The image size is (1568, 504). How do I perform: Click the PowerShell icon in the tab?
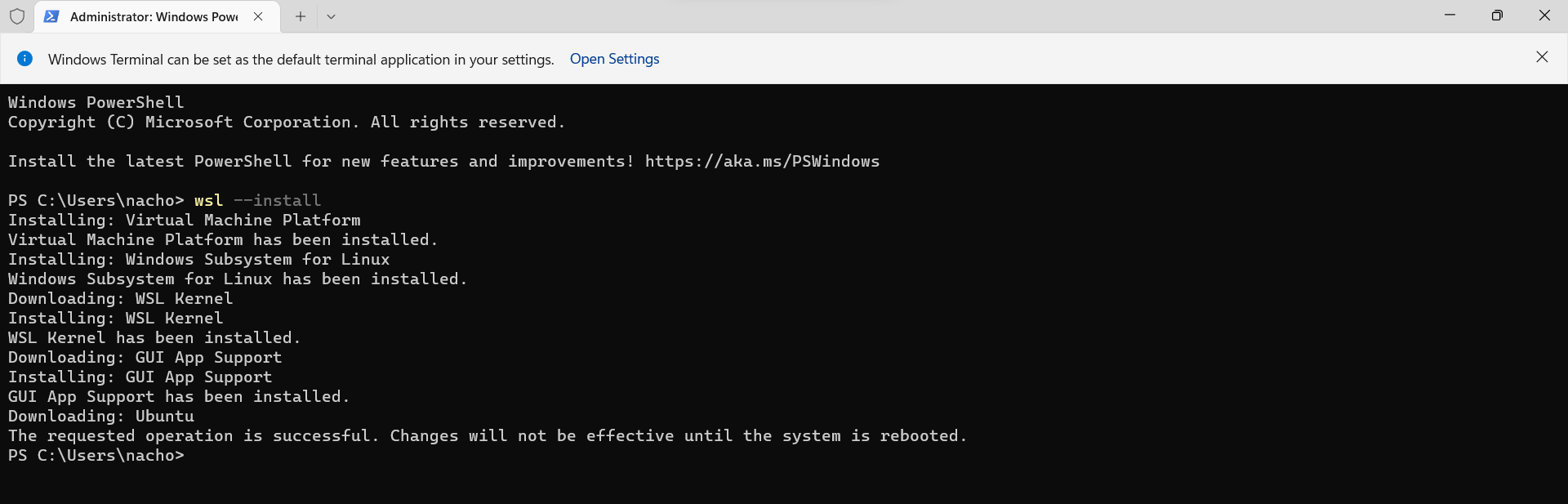(51, 16)
